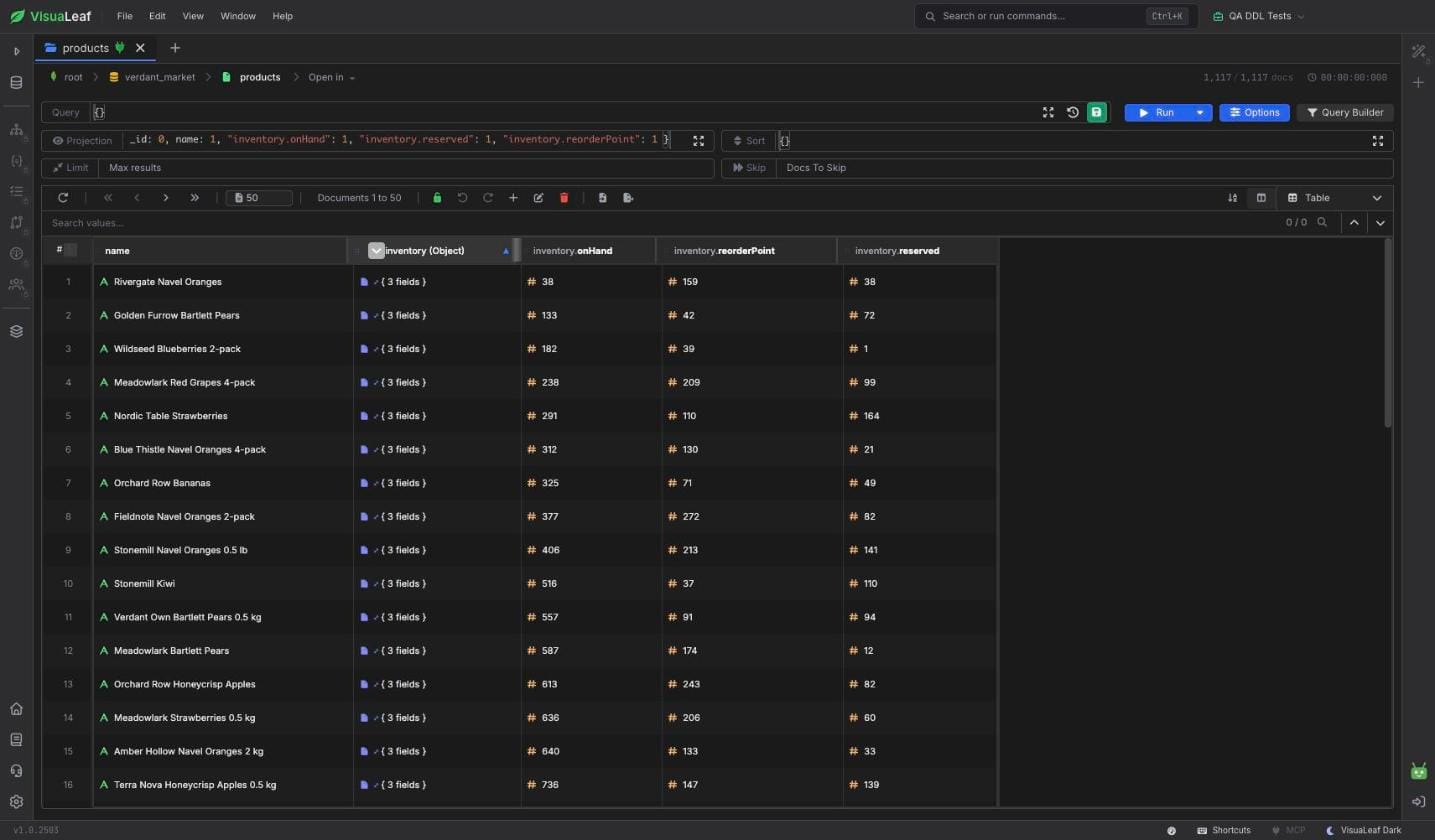Click the red delete document trash icon
This screenshot has width=1435, height=840.
click(564, 198)
